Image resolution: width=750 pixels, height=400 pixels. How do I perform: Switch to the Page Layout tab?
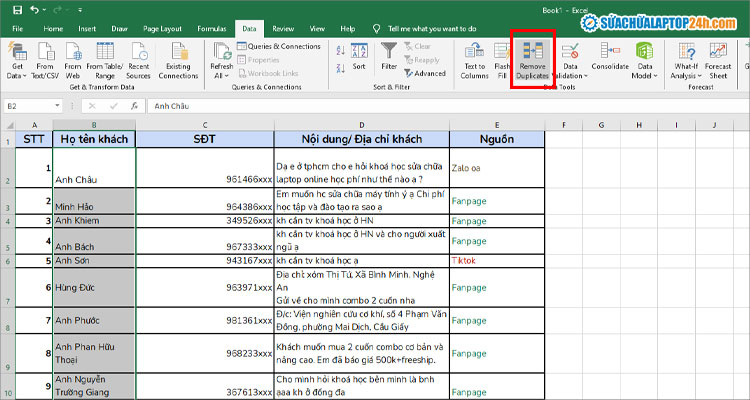click(x=163, y=29)
